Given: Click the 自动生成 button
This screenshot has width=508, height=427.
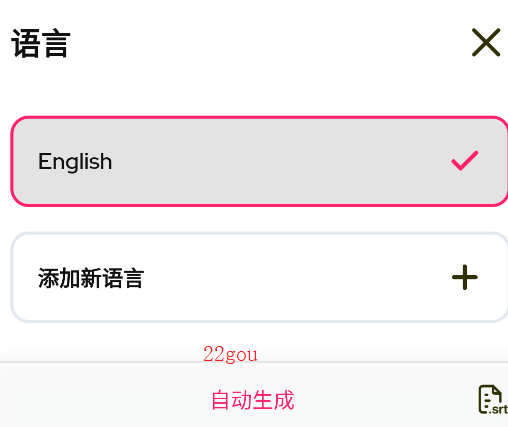Looking at the screenshot, I should click(x=253, y=400).
